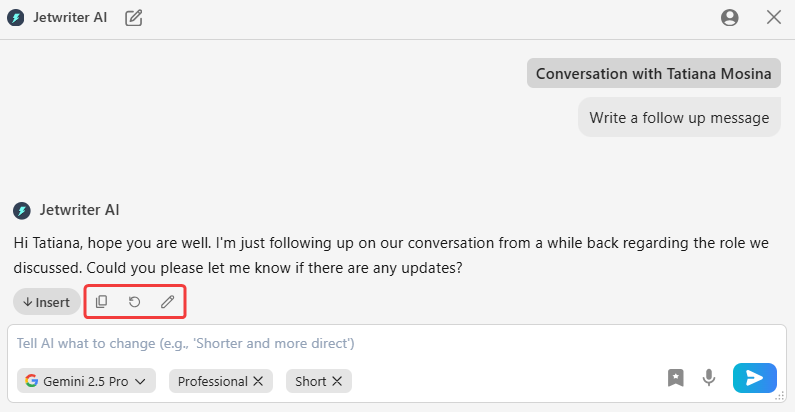Image resolution: width=795 pixels, height=412 pixels.
Task: Click the 'Write a follow up message' bubble
Action: click(x=679, y=117)
